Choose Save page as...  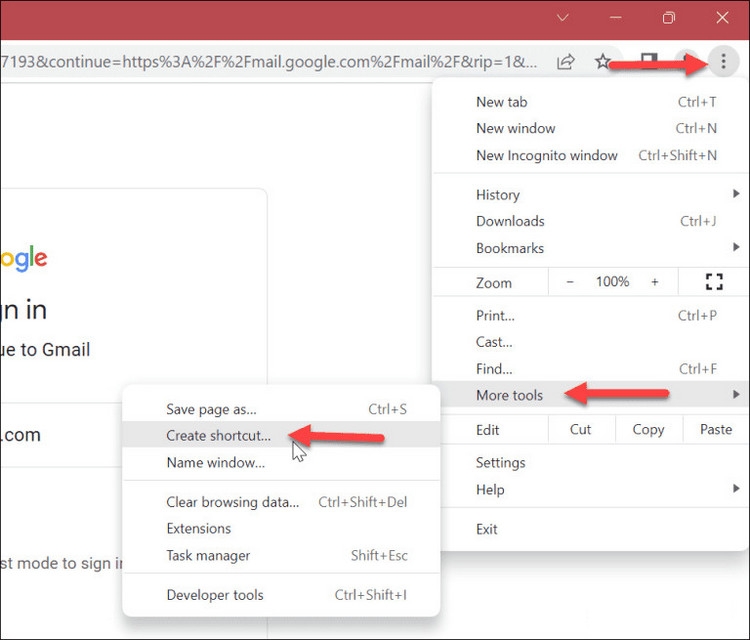[x=281, y=409]
